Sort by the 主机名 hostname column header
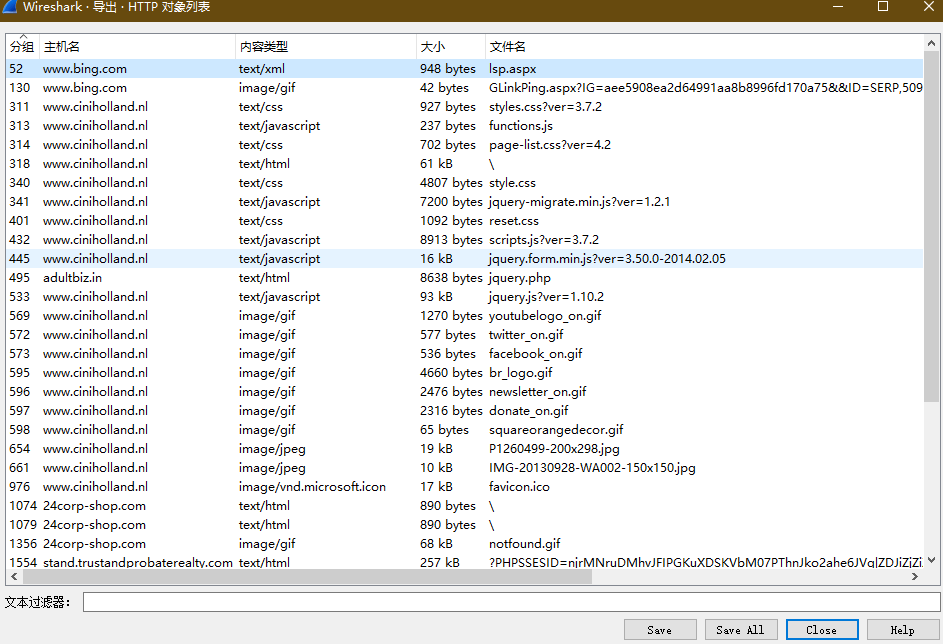 click(137, 47)
